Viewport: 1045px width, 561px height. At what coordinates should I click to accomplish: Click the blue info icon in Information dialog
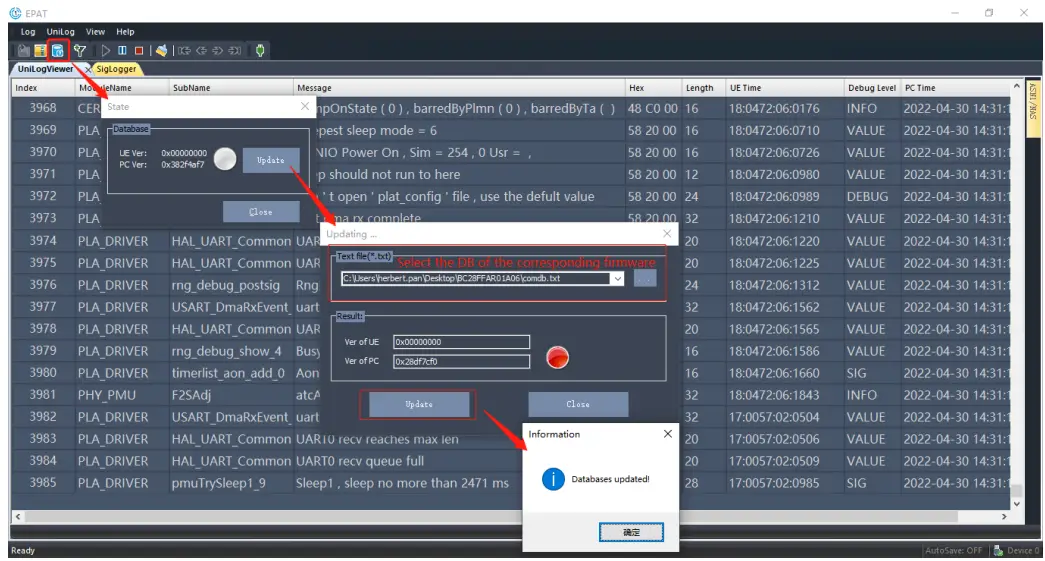point(553,478)
